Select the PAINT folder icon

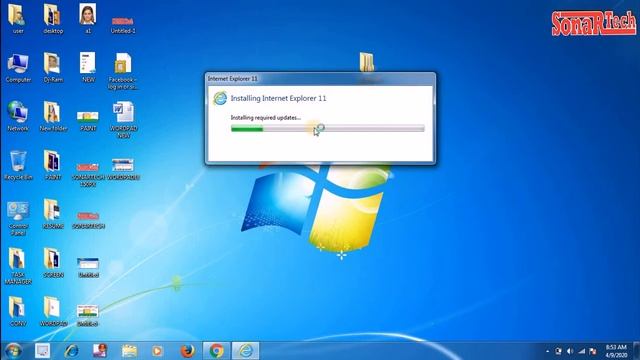tap(53, 165)
